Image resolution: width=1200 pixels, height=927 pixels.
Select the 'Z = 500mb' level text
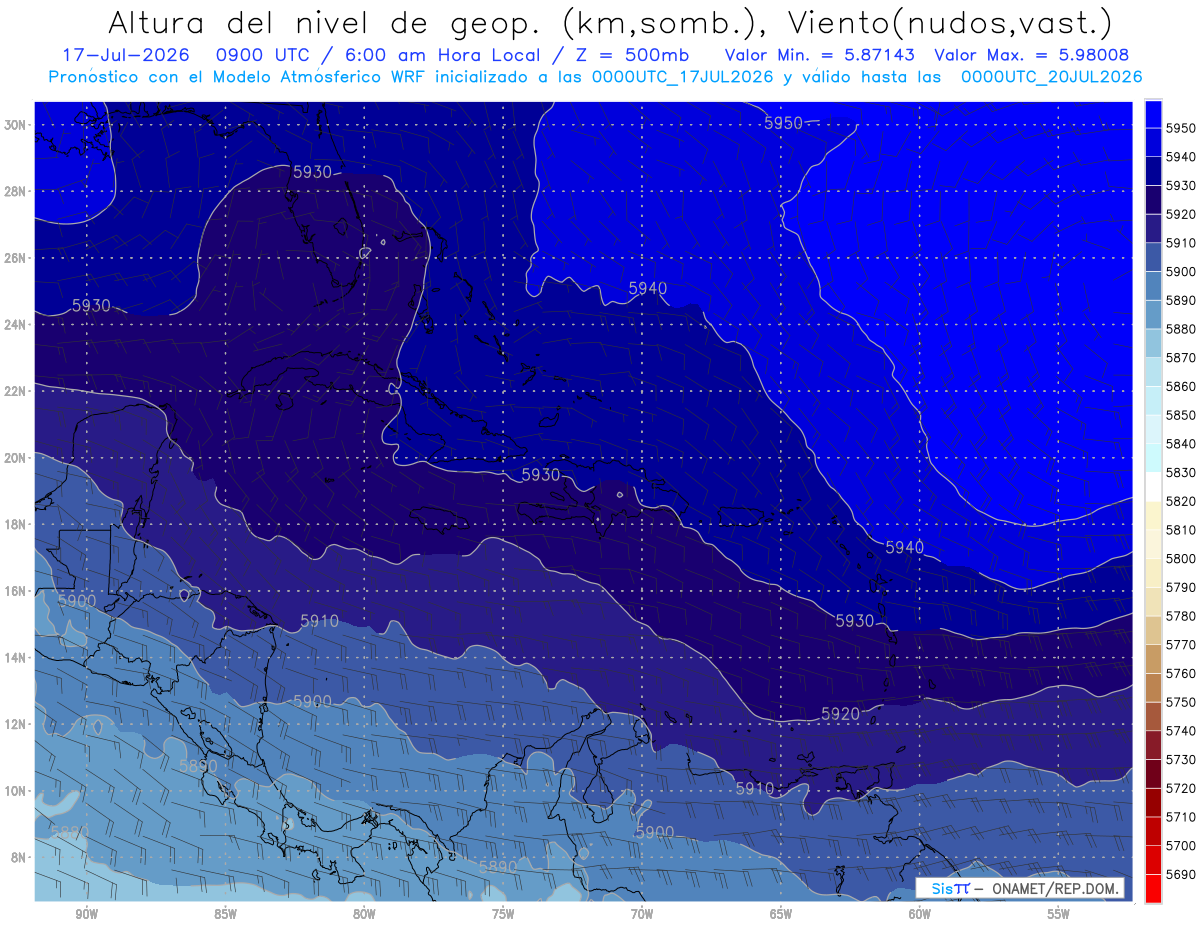click(x=631, y=55)
